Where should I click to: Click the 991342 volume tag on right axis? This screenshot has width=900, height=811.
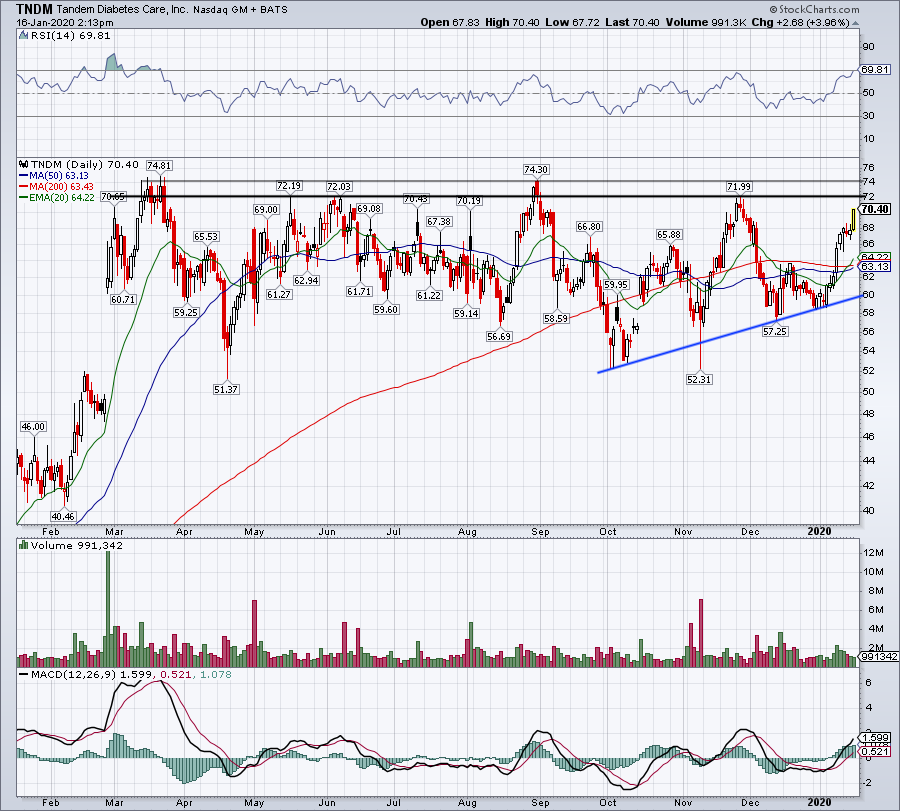click(879, 657)
